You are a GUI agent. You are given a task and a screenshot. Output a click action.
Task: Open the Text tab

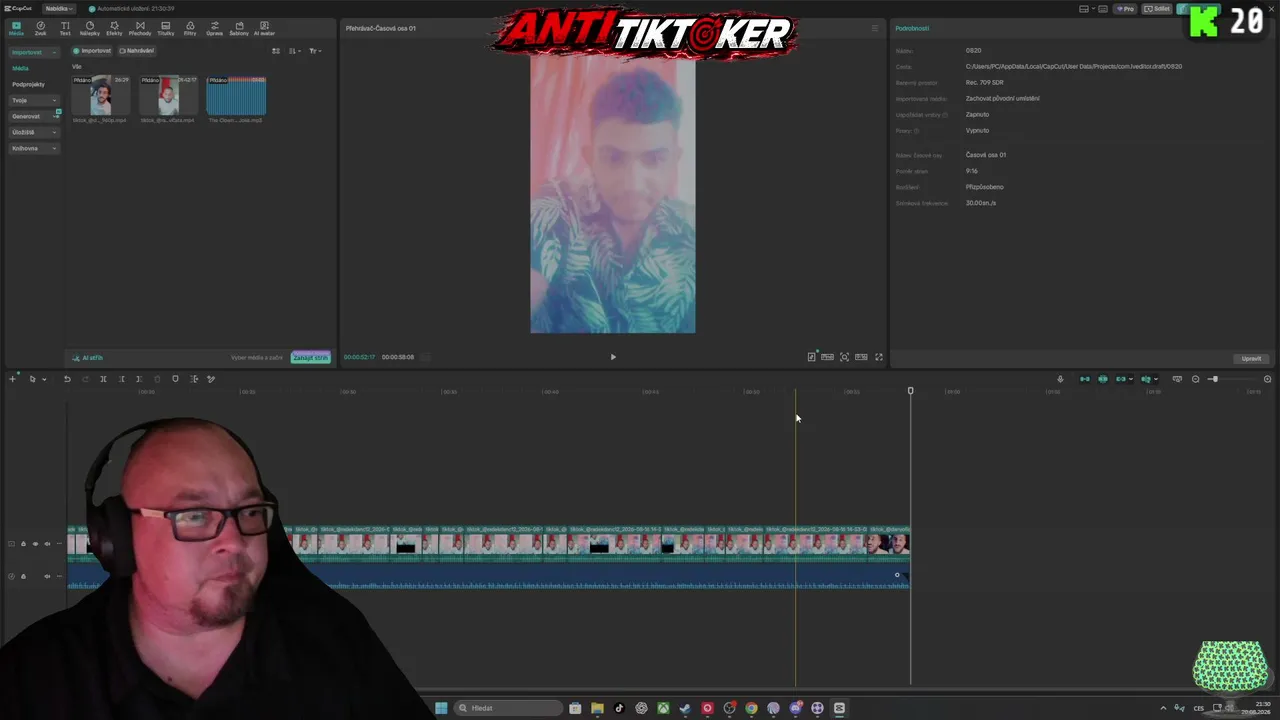(x=65, y=28)
